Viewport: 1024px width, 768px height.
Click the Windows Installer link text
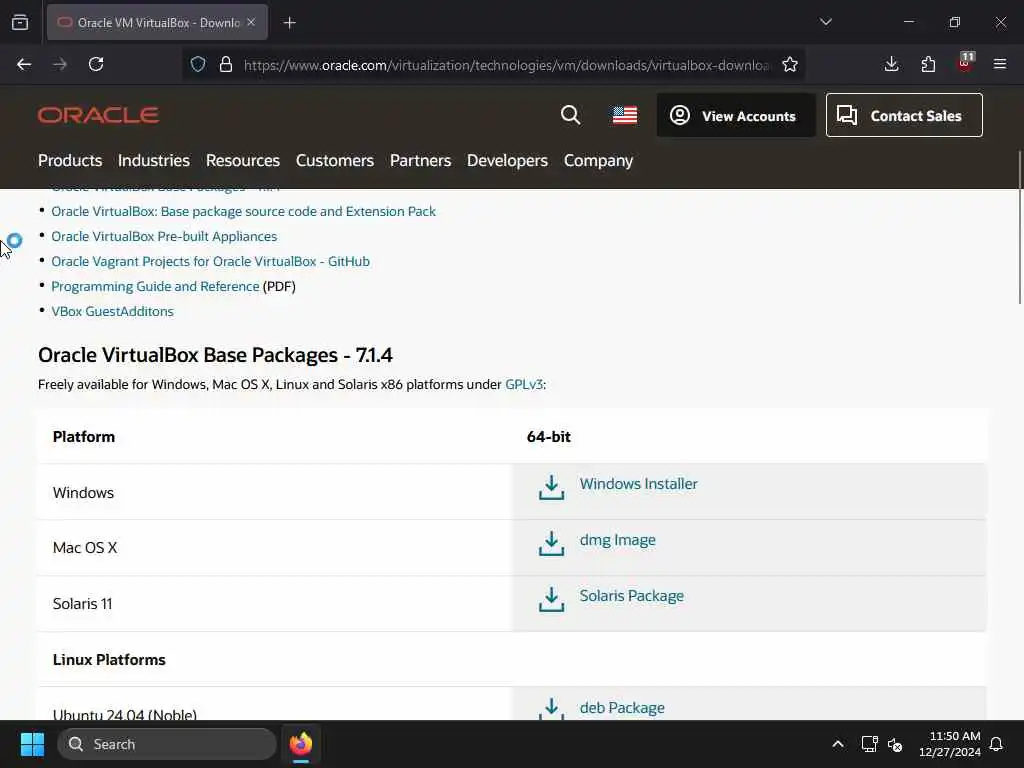(639, 484)
